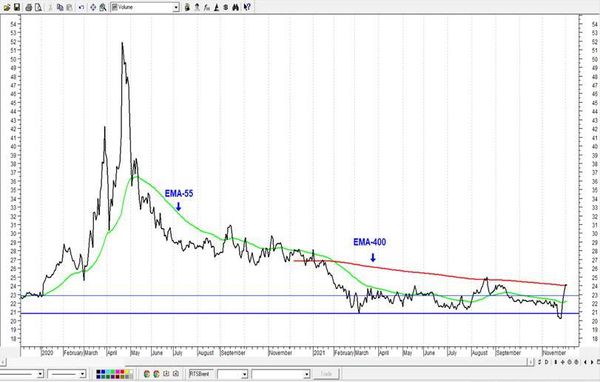Click the lock icon beside the Volume dropdown
Screen dimensions: 600x382
pyautogui.click(x=187, y=7)
